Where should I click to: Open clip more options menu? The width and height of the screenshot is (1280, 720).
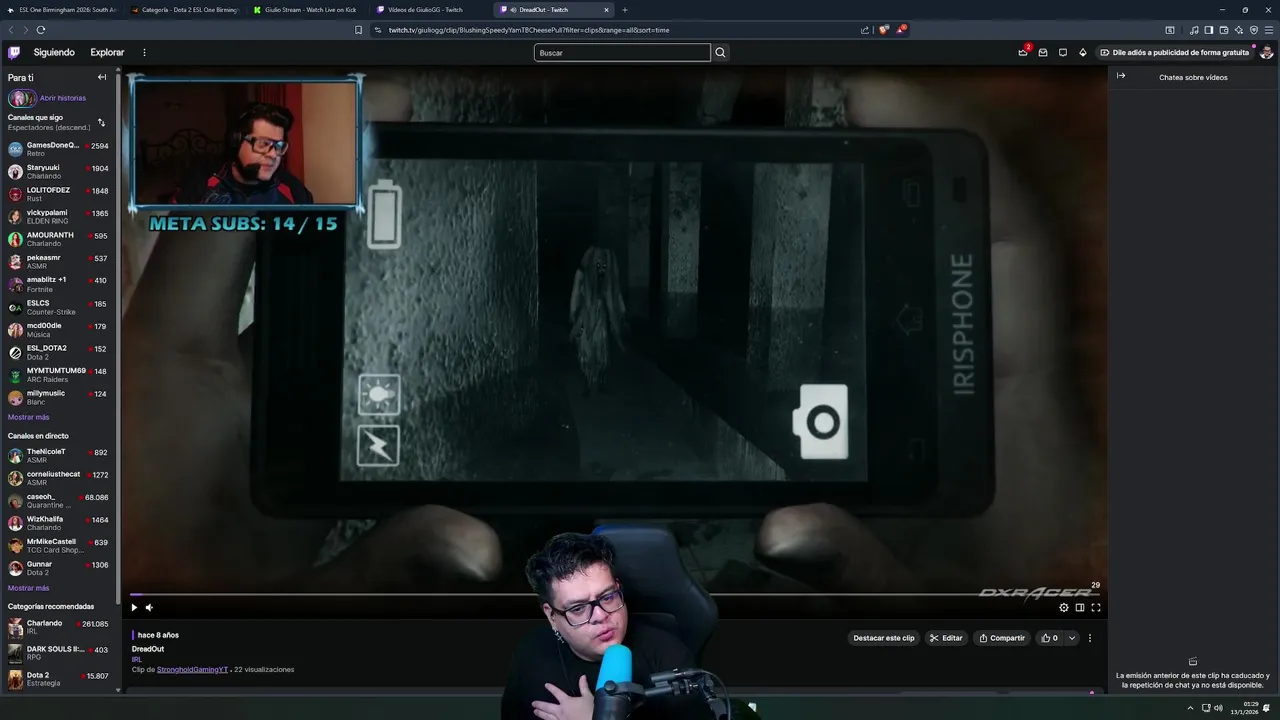[x=1090, y=638]
